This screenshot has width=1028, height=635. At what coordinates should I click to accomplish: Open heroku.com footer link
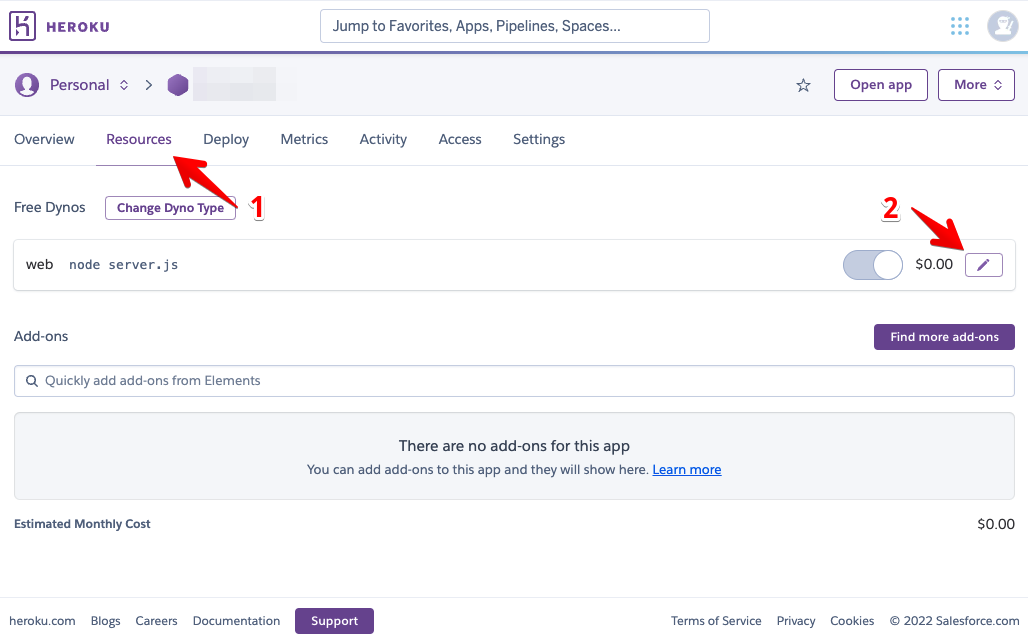click(x=42, y=621)
